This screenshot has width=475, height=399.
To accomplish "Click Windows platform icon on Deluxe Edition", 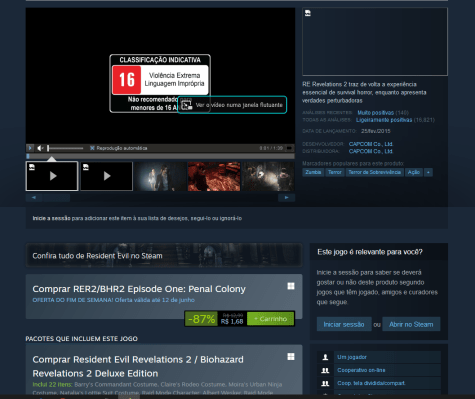I will 291,357.
